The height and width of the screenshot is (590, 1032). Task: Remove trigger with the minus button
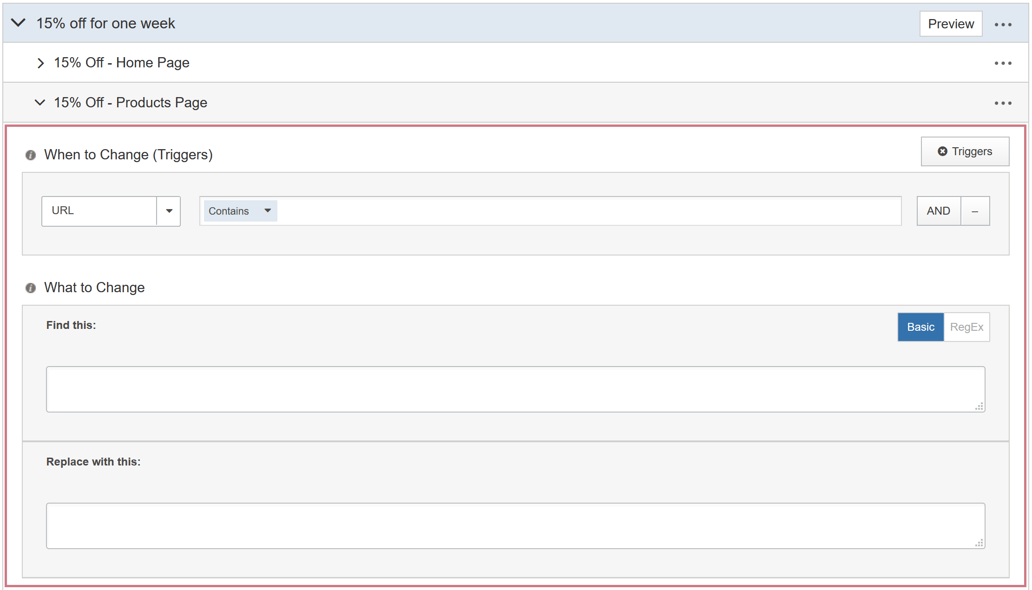pos(975,211)
